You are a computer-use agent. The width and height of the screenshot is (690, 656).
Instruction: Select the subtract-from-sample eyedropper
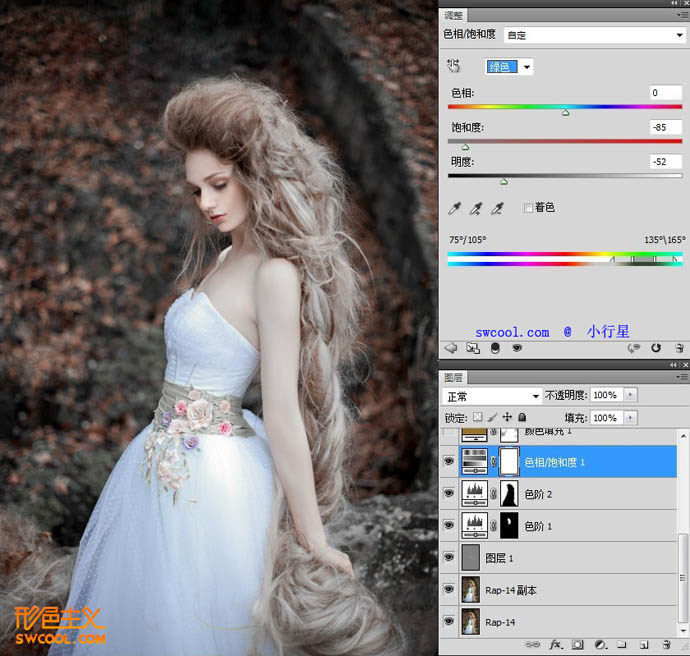coord(497,208)
